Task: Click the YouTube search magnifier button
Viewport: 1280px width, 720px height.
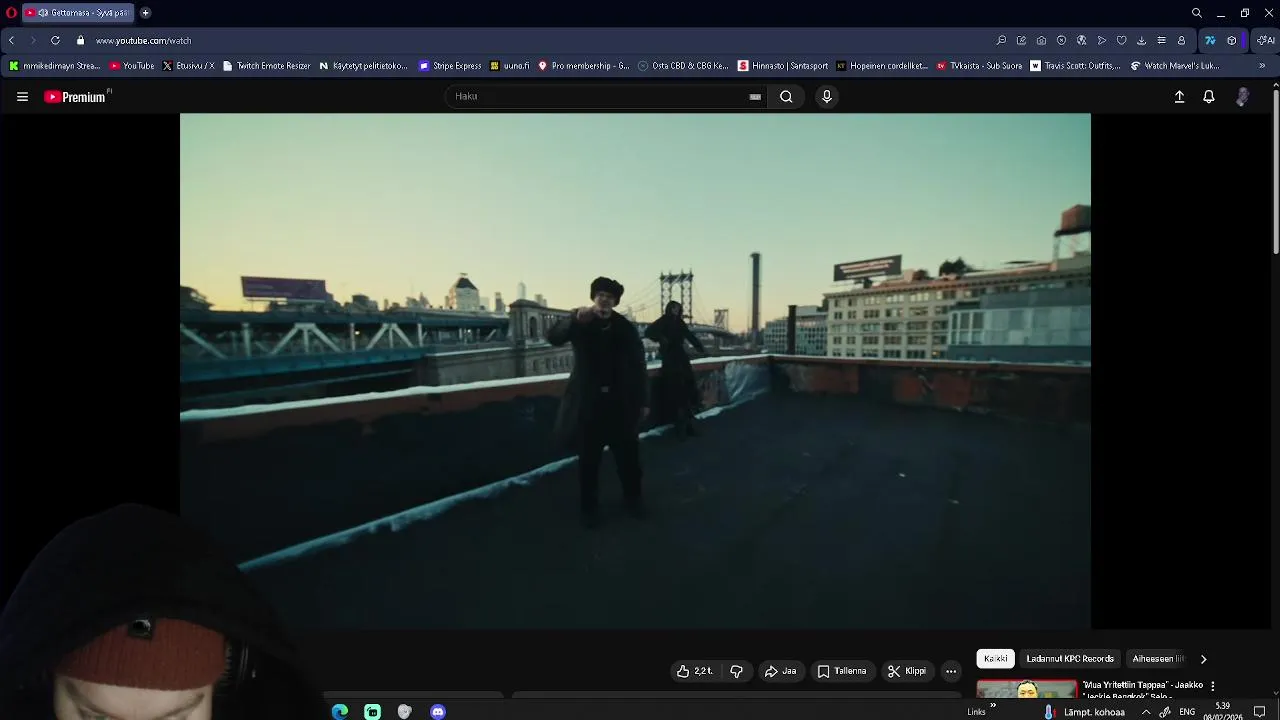Action: click(786, 97)
